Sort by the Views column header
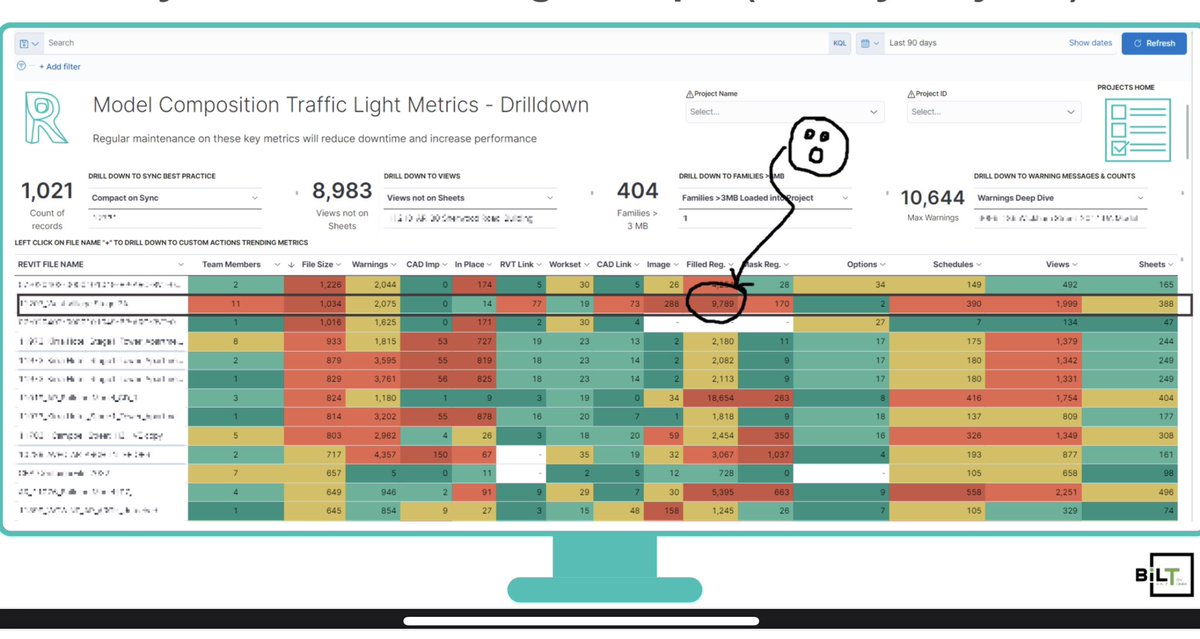Screen dimensions: 1200x639 click(x=1057, y=265)
